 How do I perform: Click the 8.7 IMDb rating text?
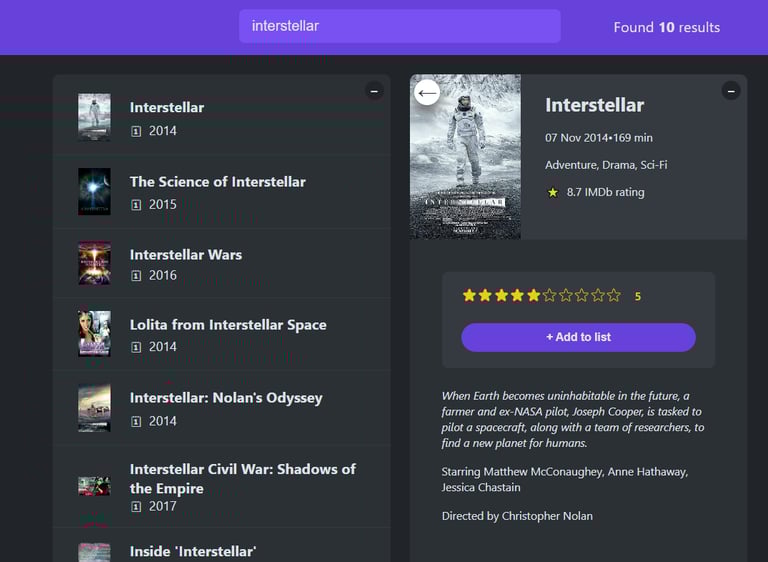point(605,192)
